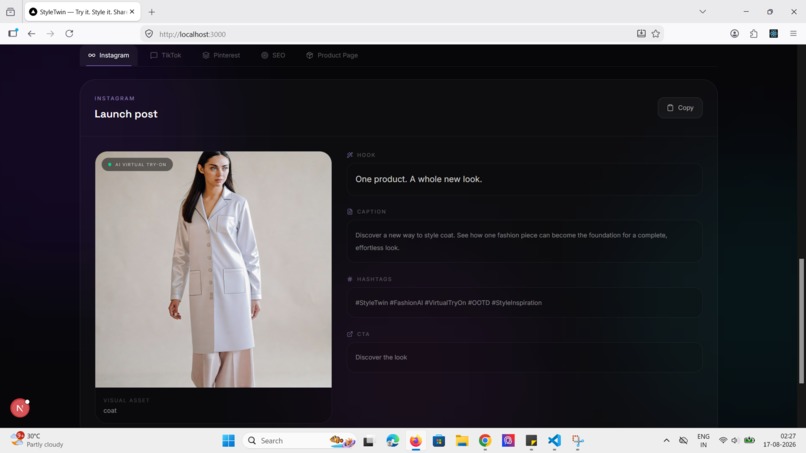The image size is (806, 453).
Task: Open the Pinterest tab
Action: 221,55
